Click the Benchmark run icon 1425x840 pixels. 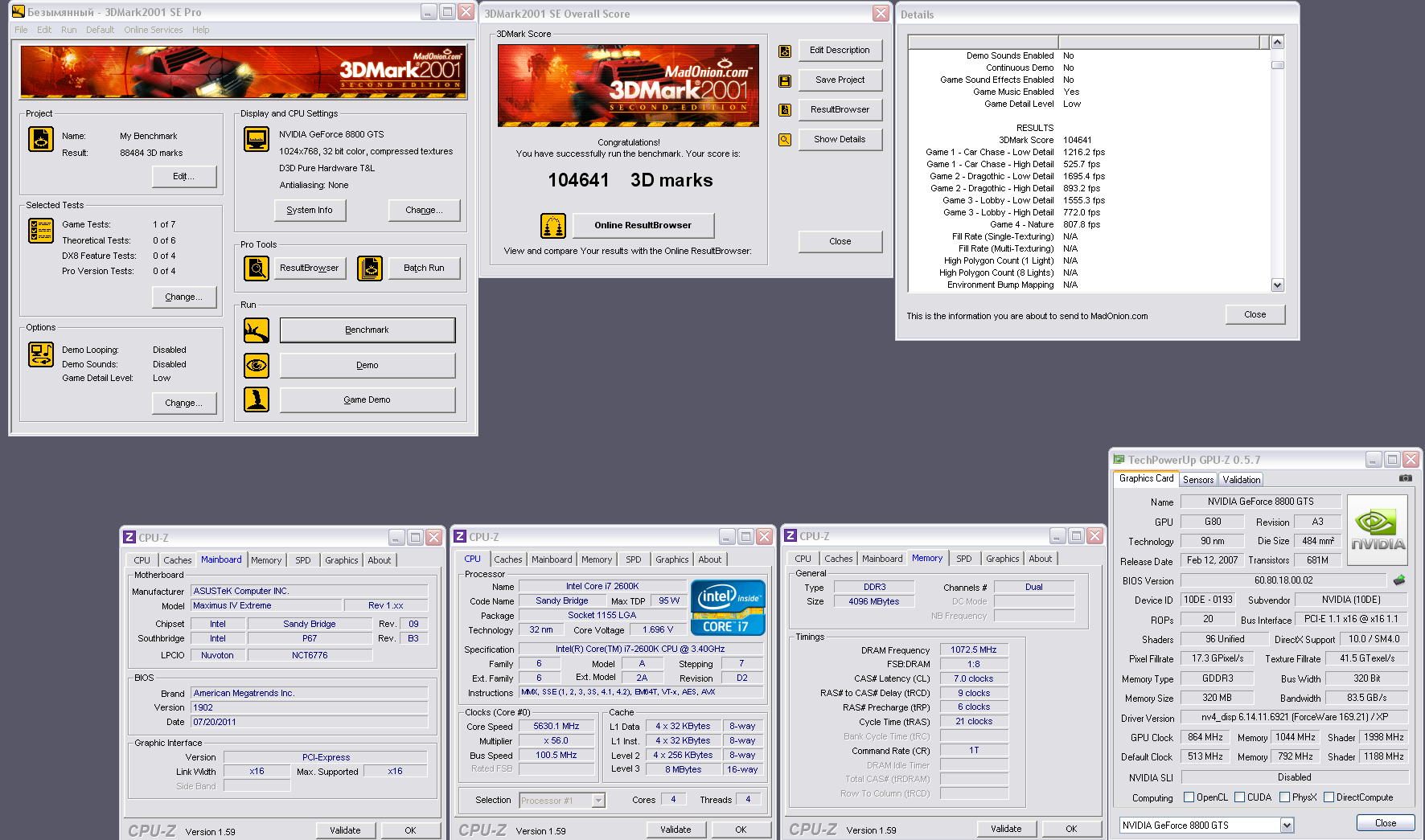point(257,330)
